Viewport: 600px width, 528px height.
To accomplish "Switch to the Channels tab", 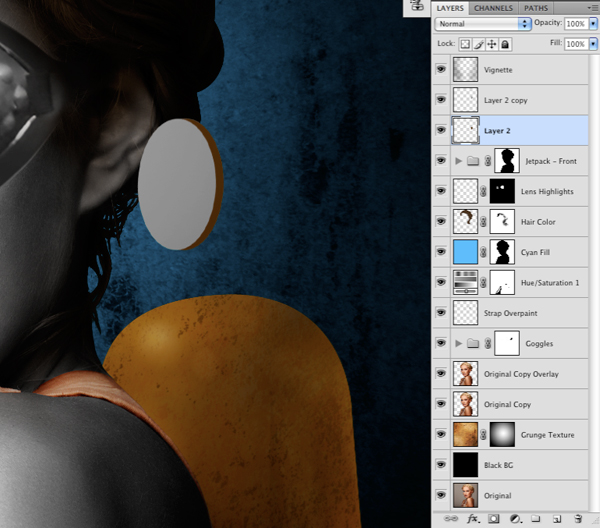I will click(493, 8).
